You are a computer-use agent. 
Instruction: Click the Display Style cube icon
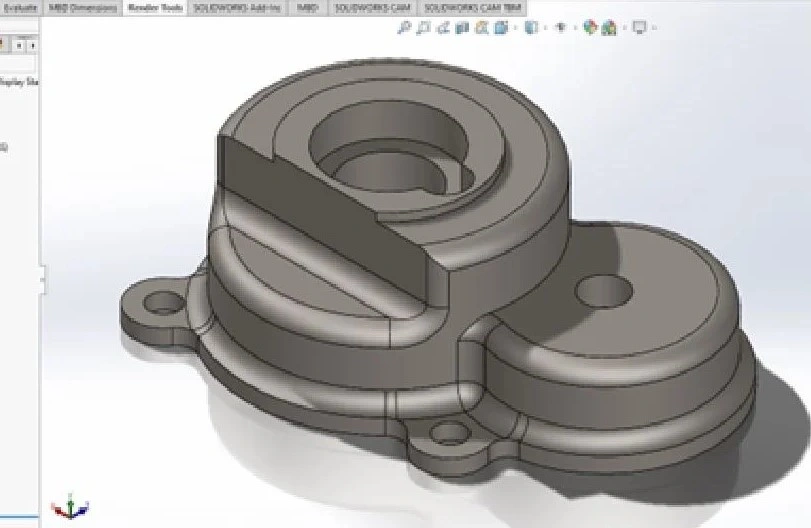click(x=531, y=28)
